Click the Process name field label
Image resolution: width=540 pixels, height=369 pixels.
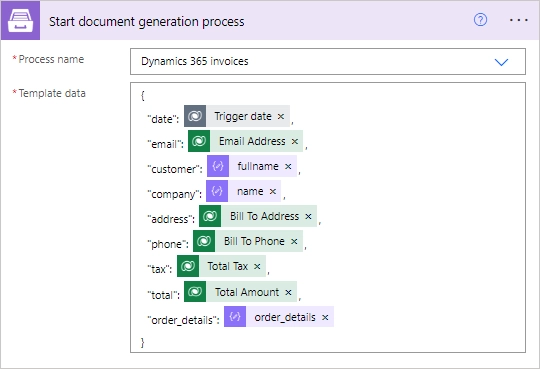(x=51, y=59)
